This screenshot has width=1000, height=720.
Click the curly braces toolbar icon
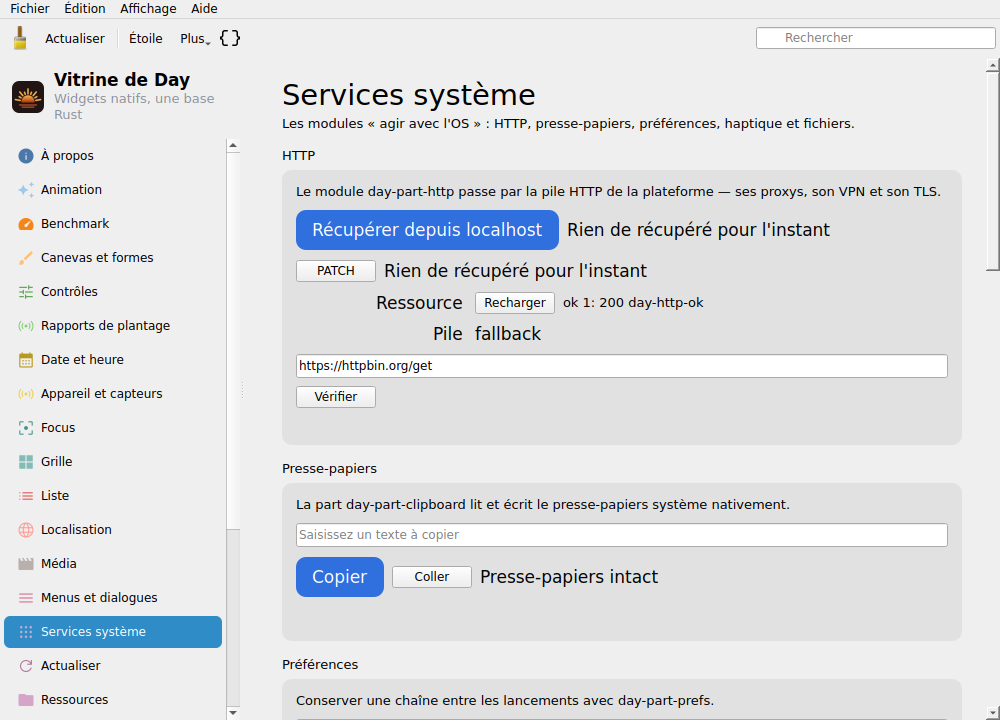click(230, 38)
